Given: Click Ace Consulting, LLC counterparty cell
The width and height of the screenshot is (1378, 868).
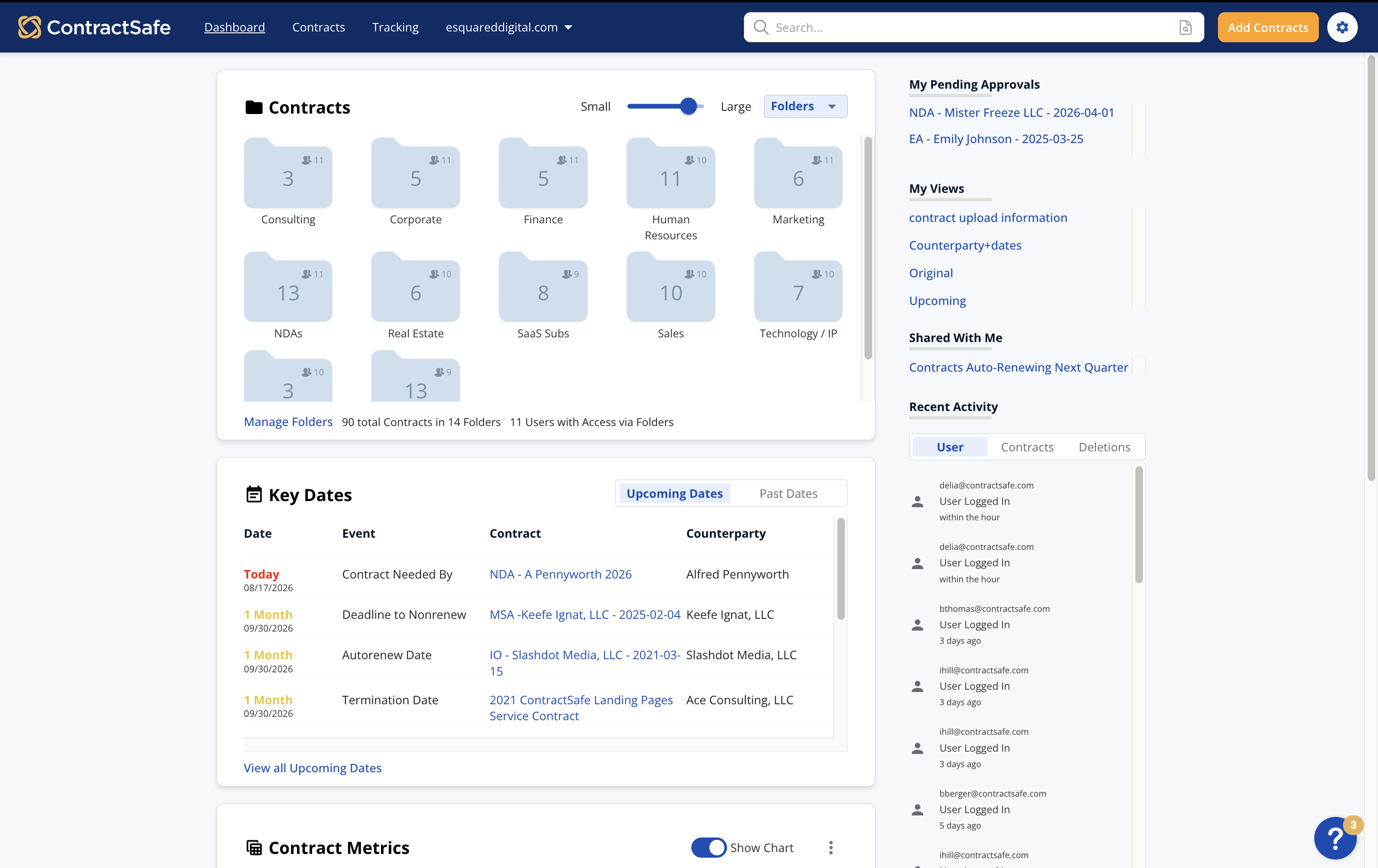Looking at the screenshot, I should tap(739, 700).
